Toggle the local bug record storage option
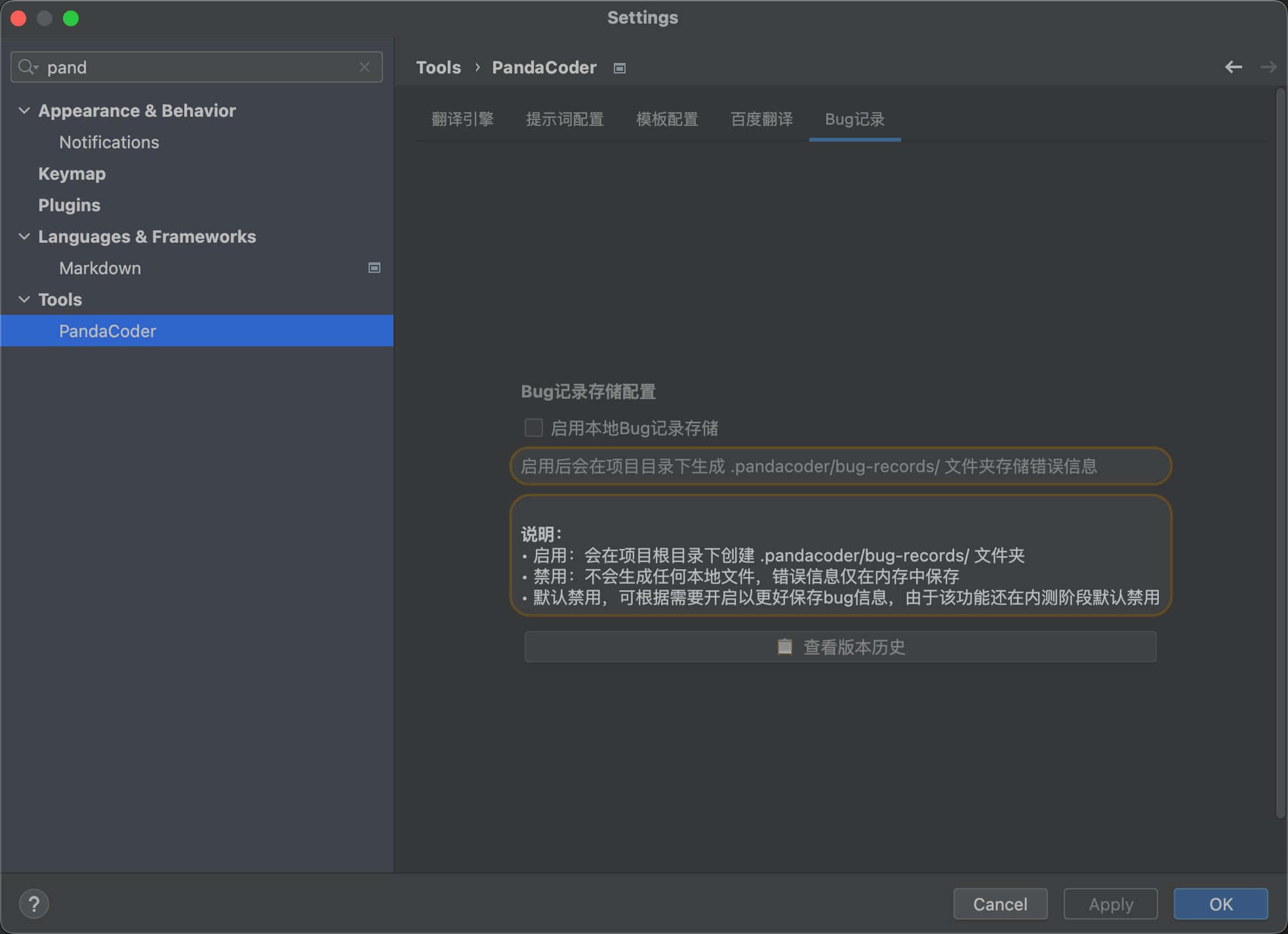Viewport: 1288px width, 934px height. pyautogui.click(x=533, y=428)
